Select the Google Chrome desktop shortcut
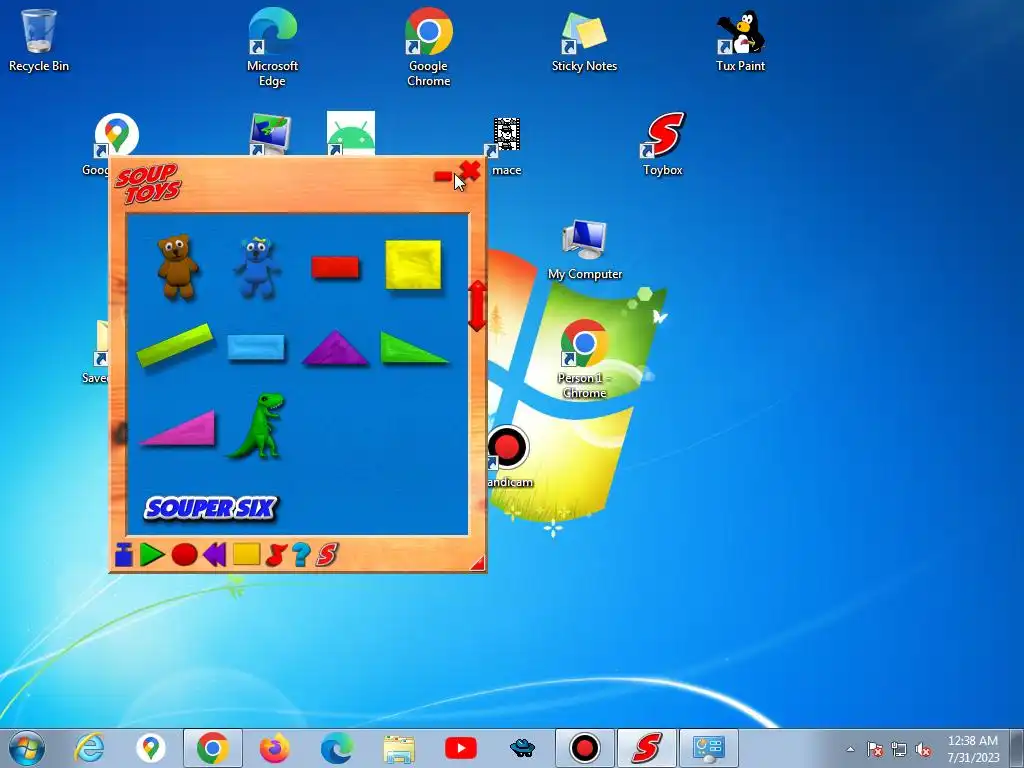 428,47
